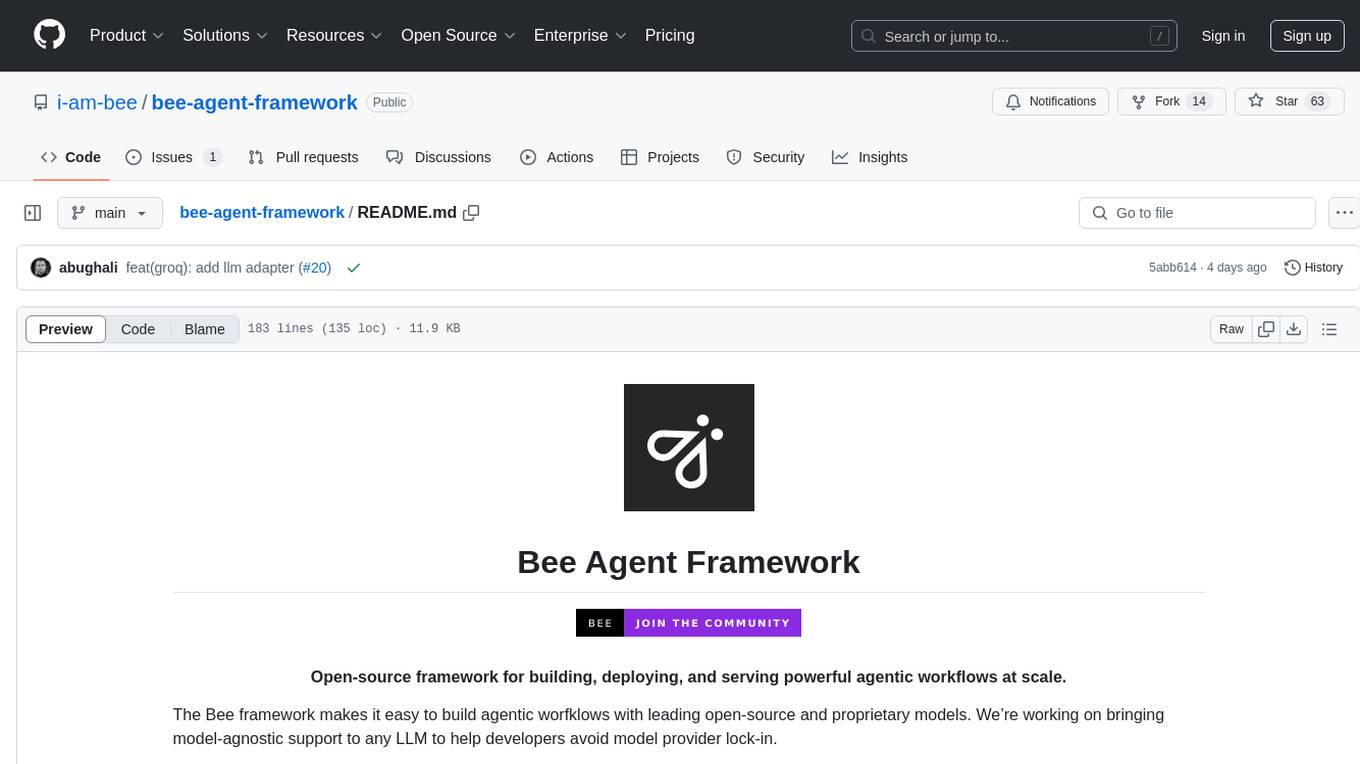Viewport: 1360px width, 764px height.
Task: View commit checks status checkmark
Action: 353,268
